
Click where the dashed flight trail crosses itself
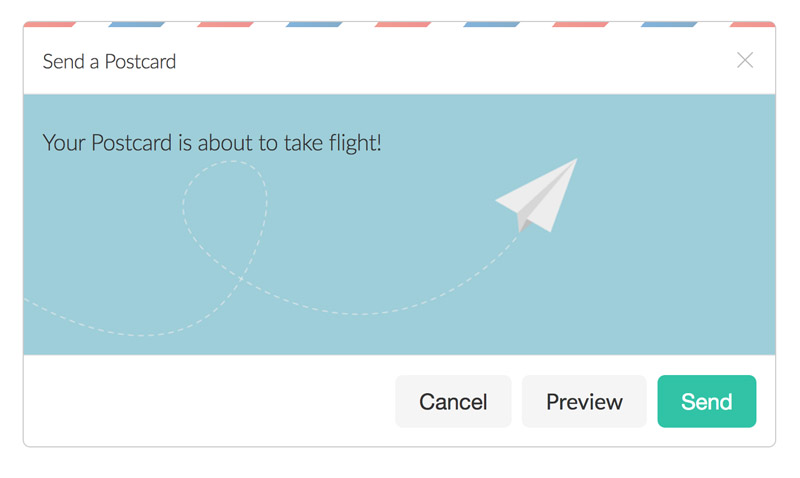[241, 279]
